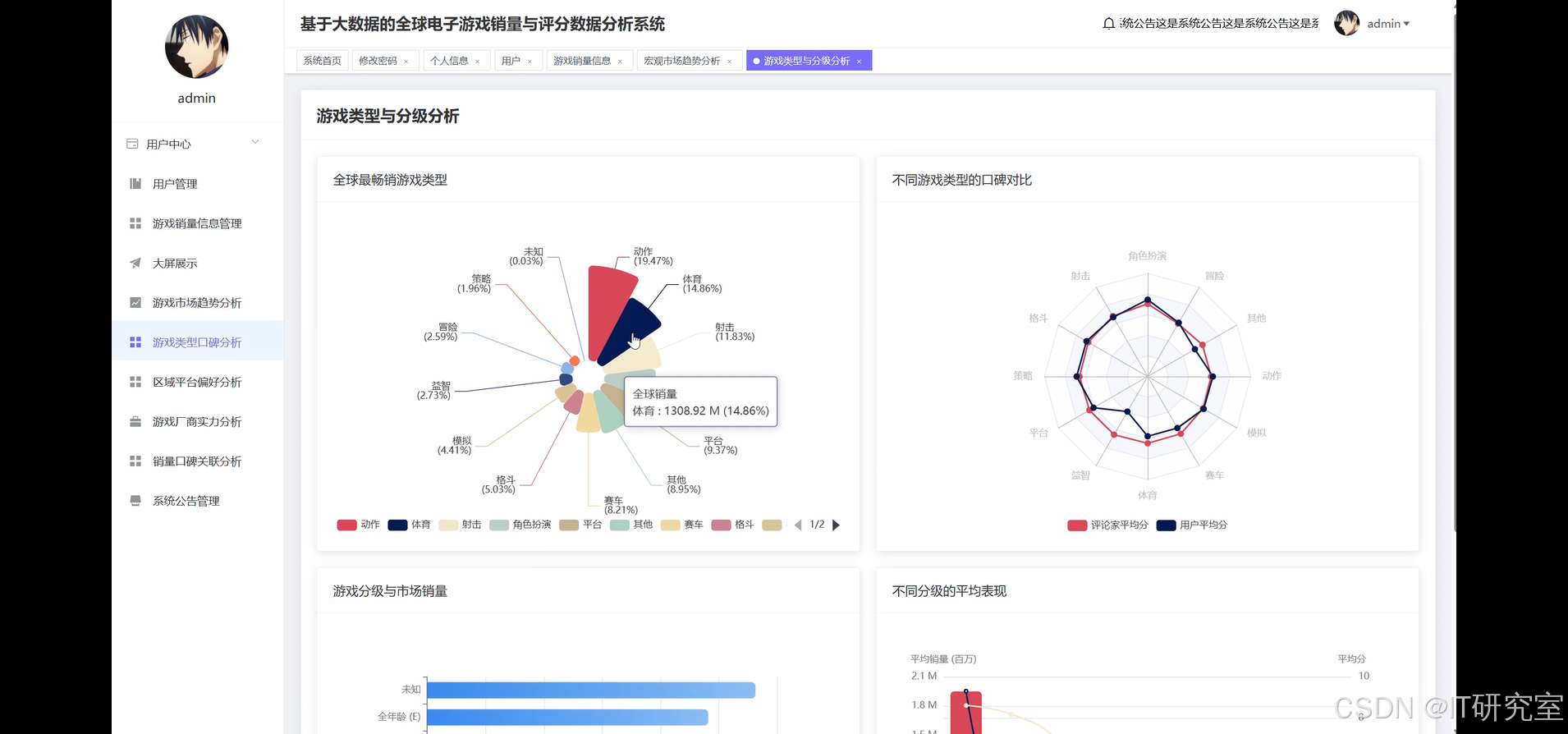The height and width of the screenshot is (734, 1568).
Task: Toggle the 平台 legend item in pie chart
Action: [580, 525]
